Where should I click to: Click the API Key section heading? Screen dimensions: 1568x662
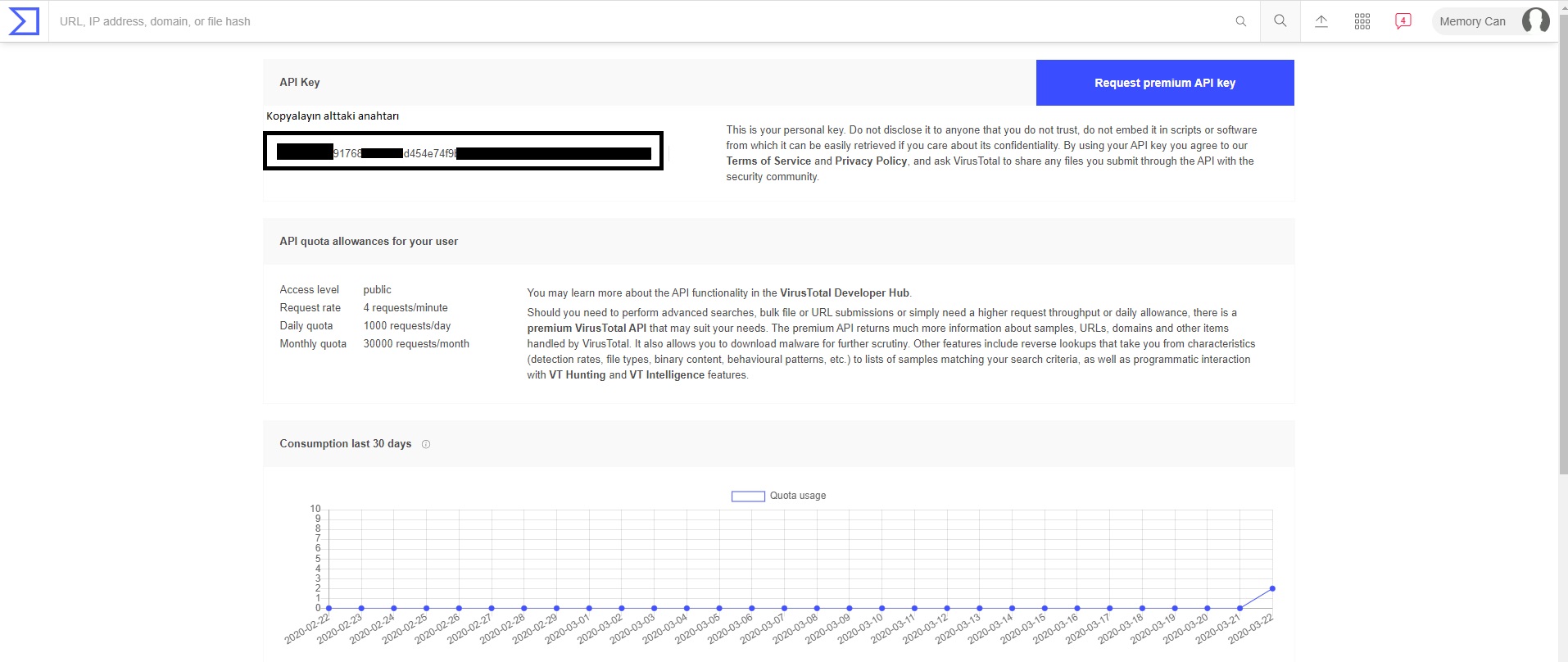click(x=300, y=82)
